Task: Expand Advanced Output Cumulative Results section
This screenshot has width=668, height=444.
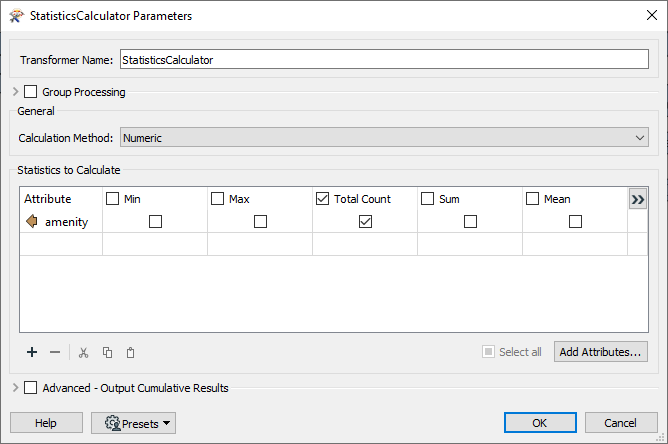Action: 15,388
